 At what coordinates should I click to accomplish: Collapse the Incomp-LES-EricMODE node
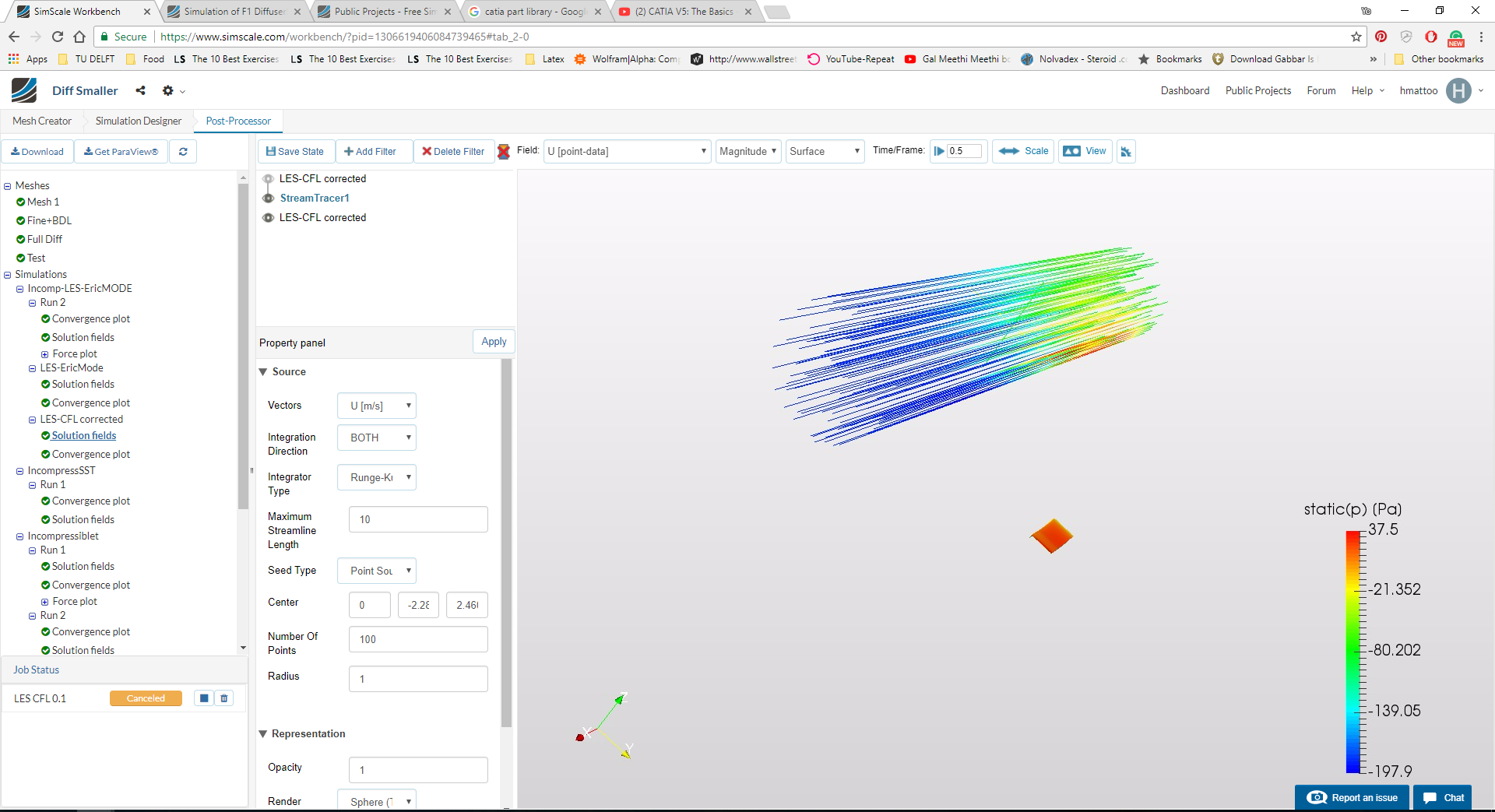(x=20, y=289)
